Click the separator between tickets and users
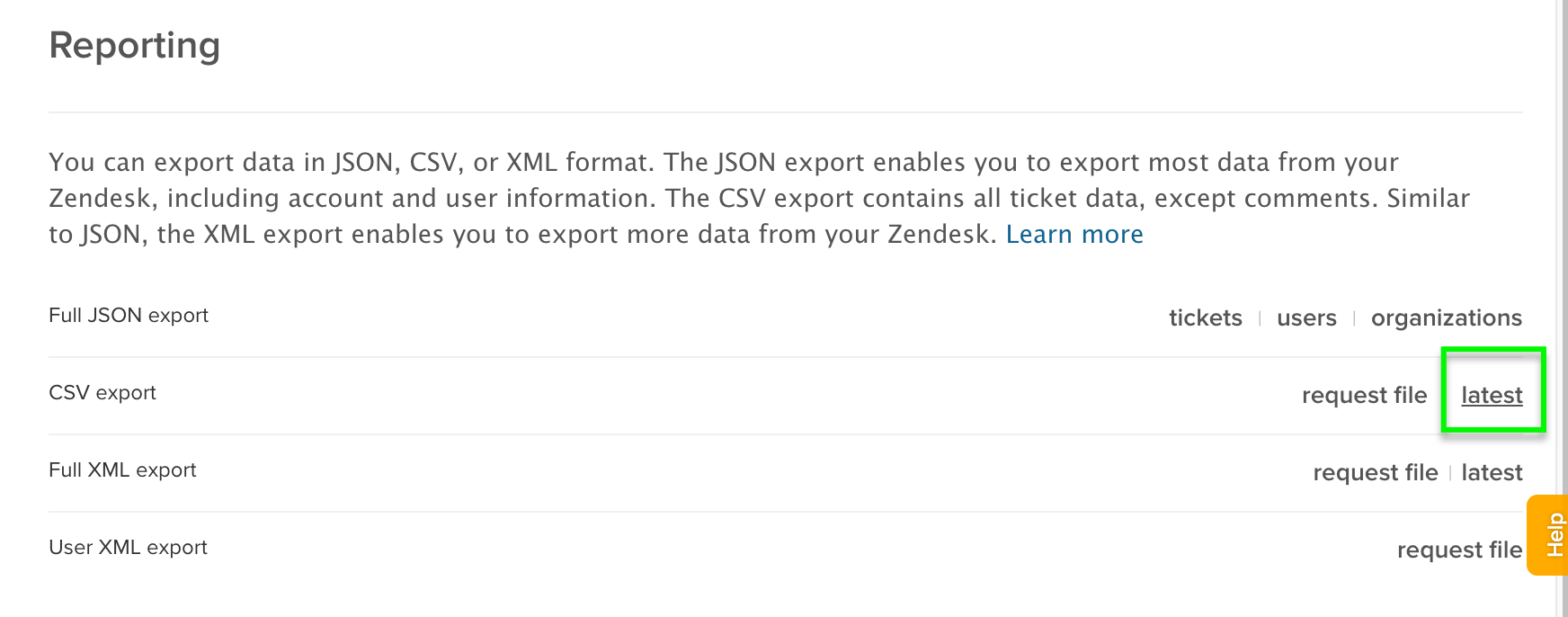1568x617 pixels. [x=1260, y=318]
